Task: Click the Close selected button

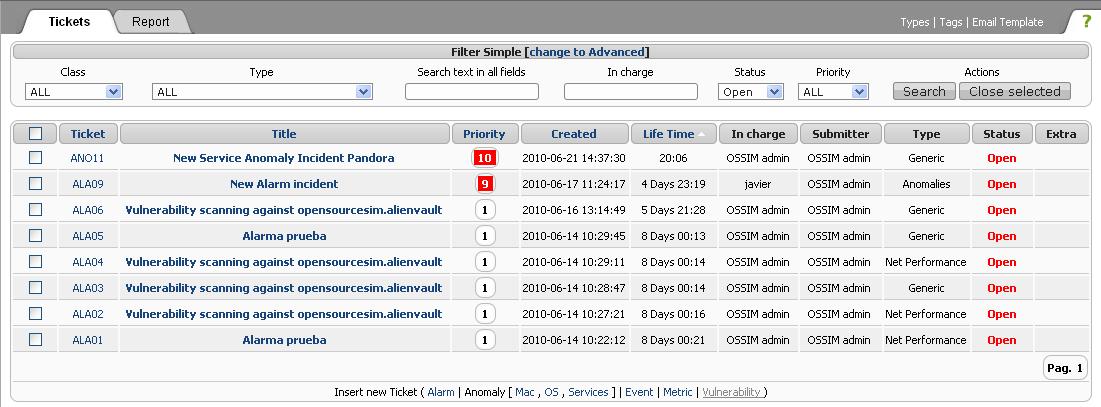Action: click(x=1014, y=92)
